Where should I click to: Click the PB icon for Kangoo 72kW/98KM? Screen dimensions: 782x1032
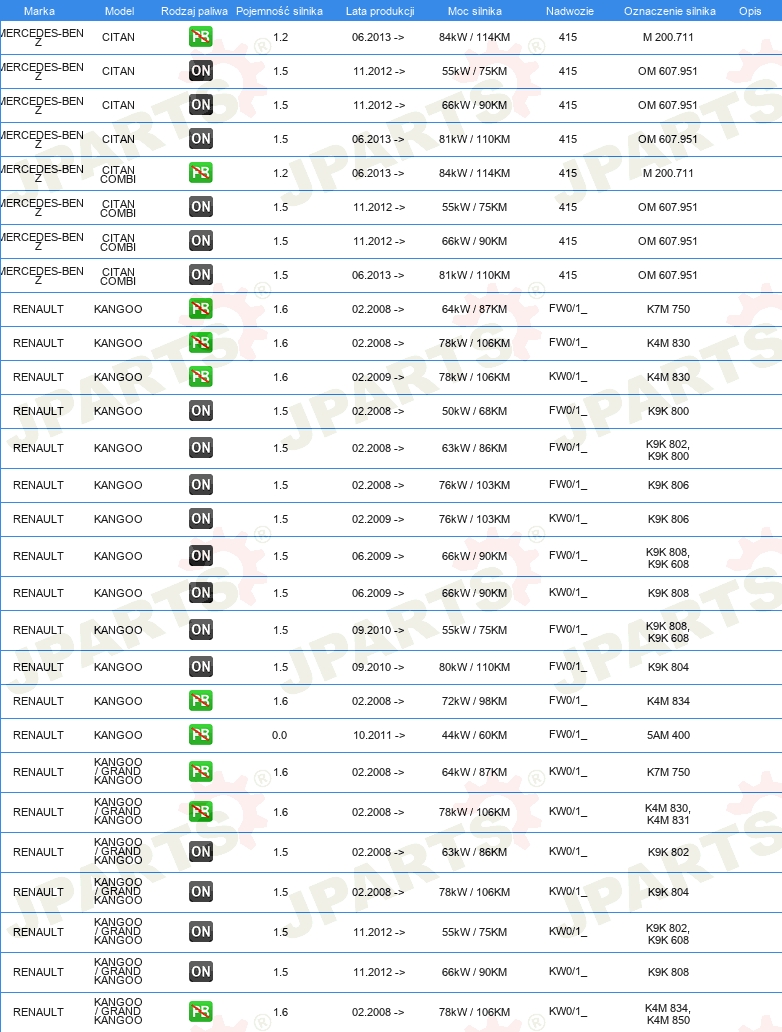tap(201, 701)
